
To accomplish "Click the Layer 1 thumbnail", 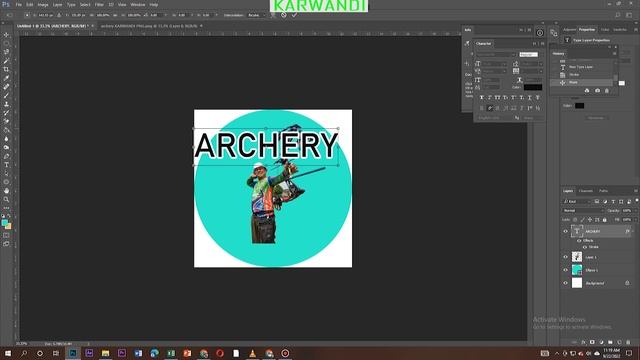I will pyautogui.click(x=577, y=257).
